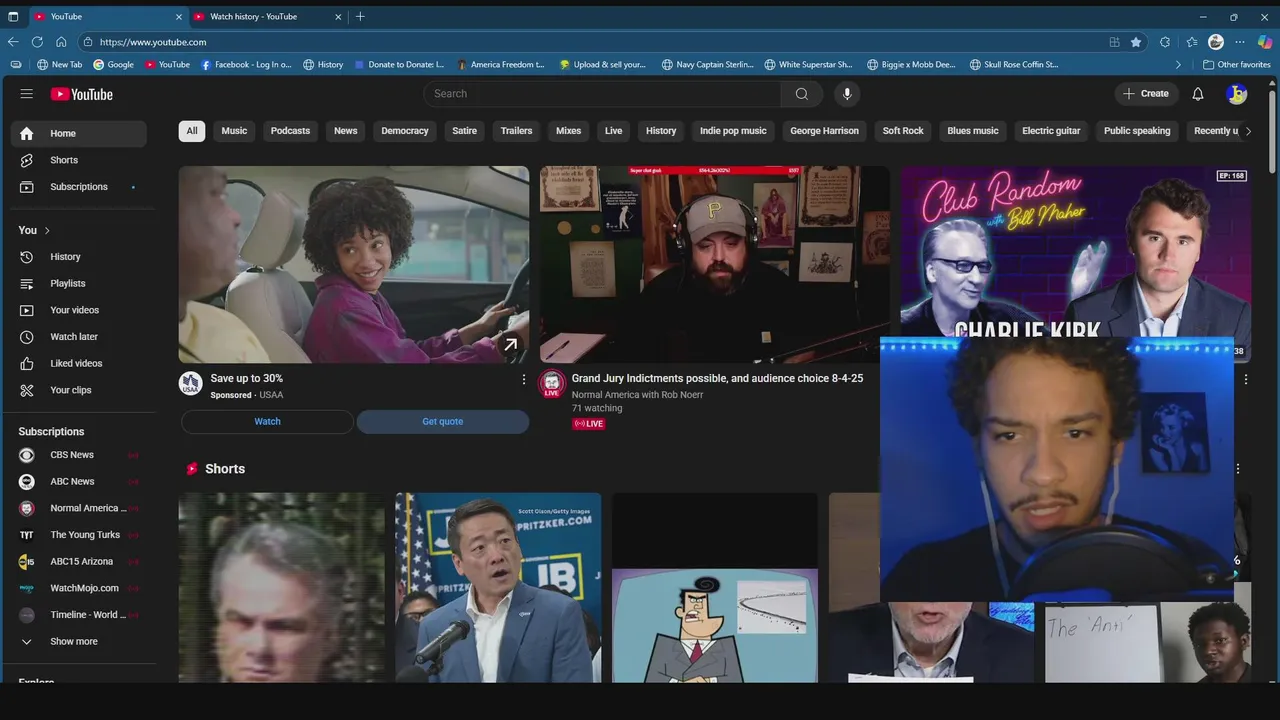This screenshot has height=720, width=1280.
Task: Select the Public speaking filter chip
Action: pyautogui.click(x=1137, y=131)
